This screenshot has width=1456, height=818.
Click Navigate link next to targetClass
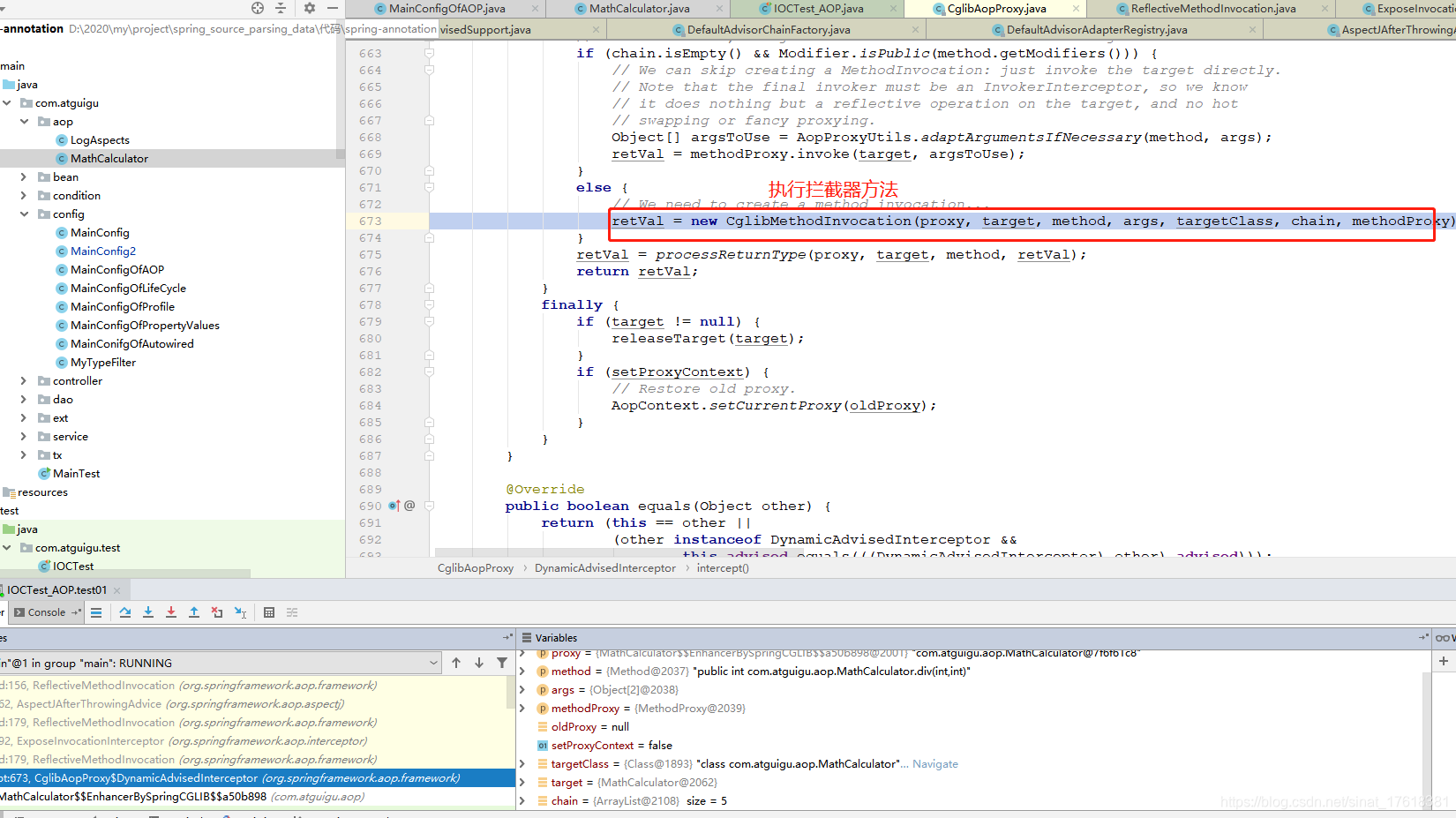[935, 764]
